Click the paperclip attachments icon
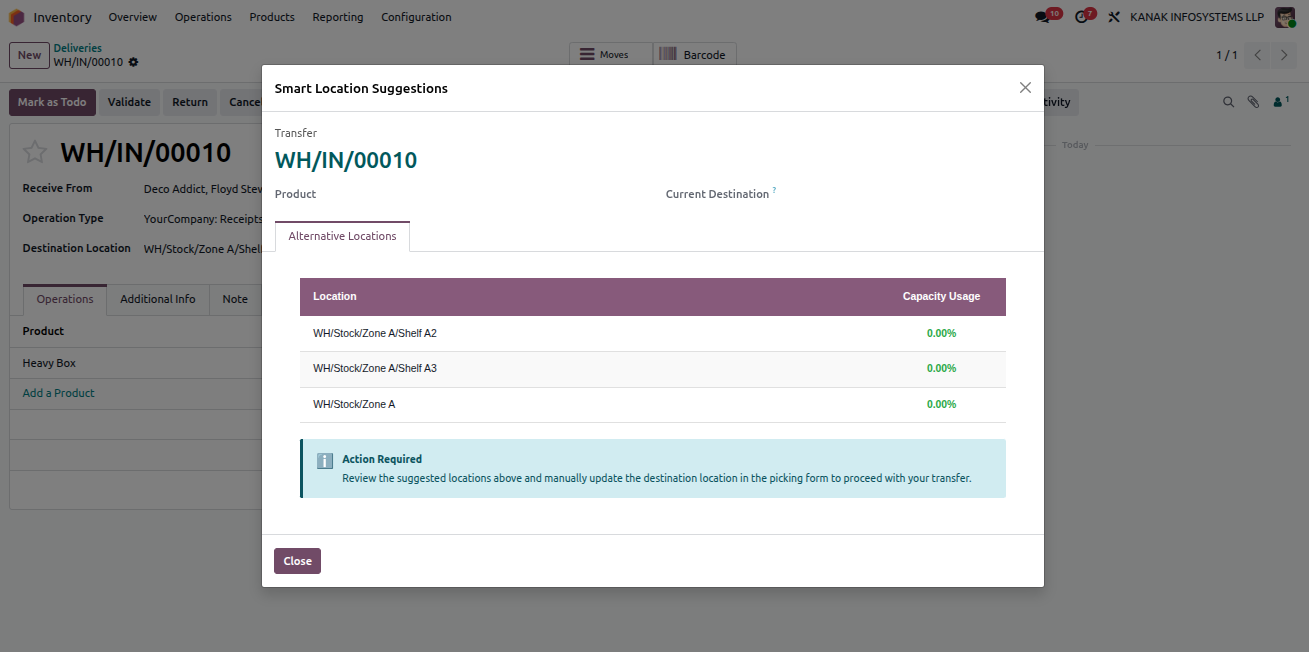 (x=1253, y=102)
